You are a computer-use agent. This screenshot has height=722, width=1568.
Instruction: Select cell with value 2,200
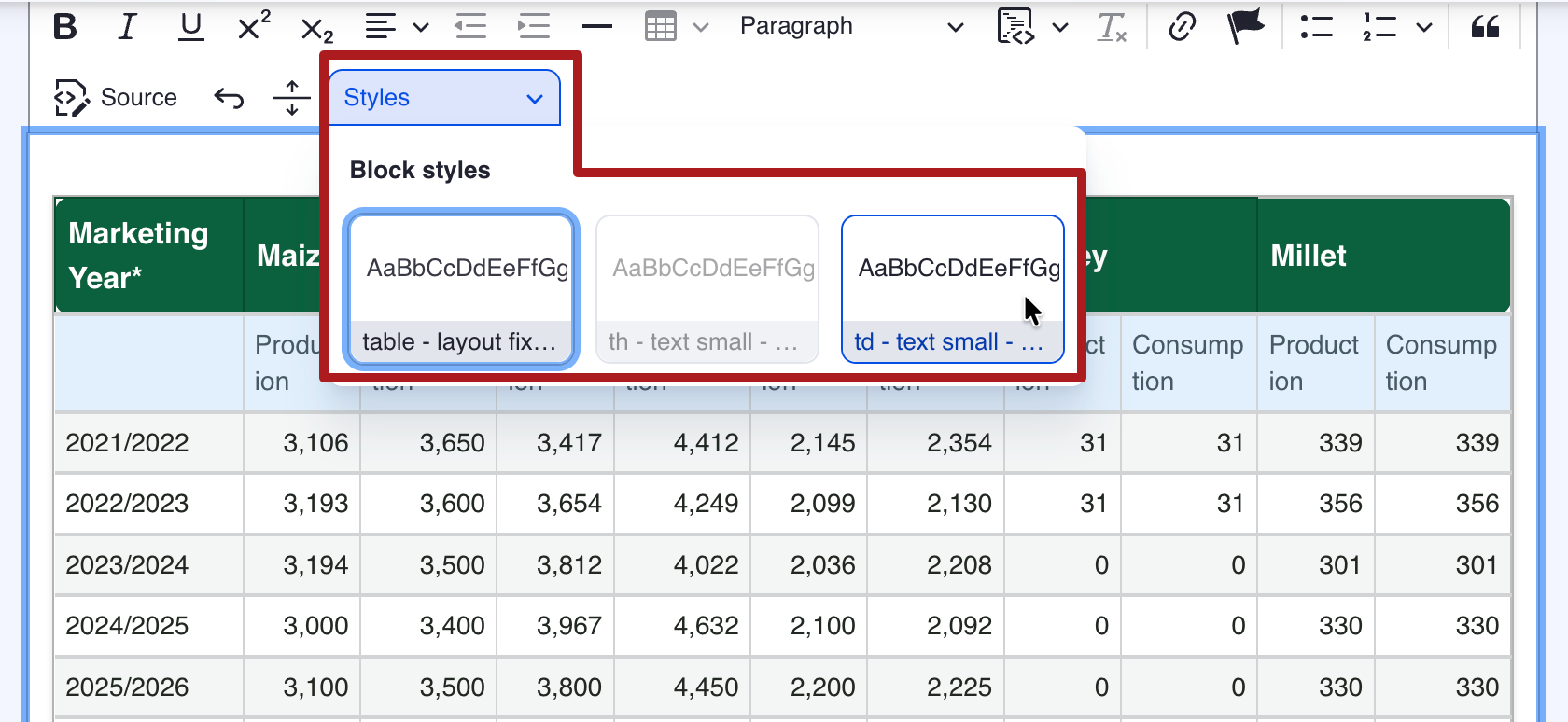tap(809, 687)
